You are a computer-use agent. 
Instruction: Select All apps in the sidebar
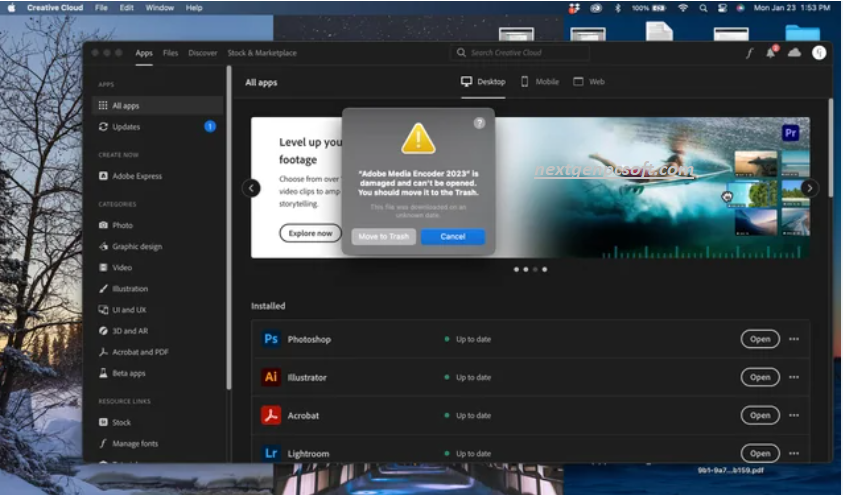coord(158,106)
